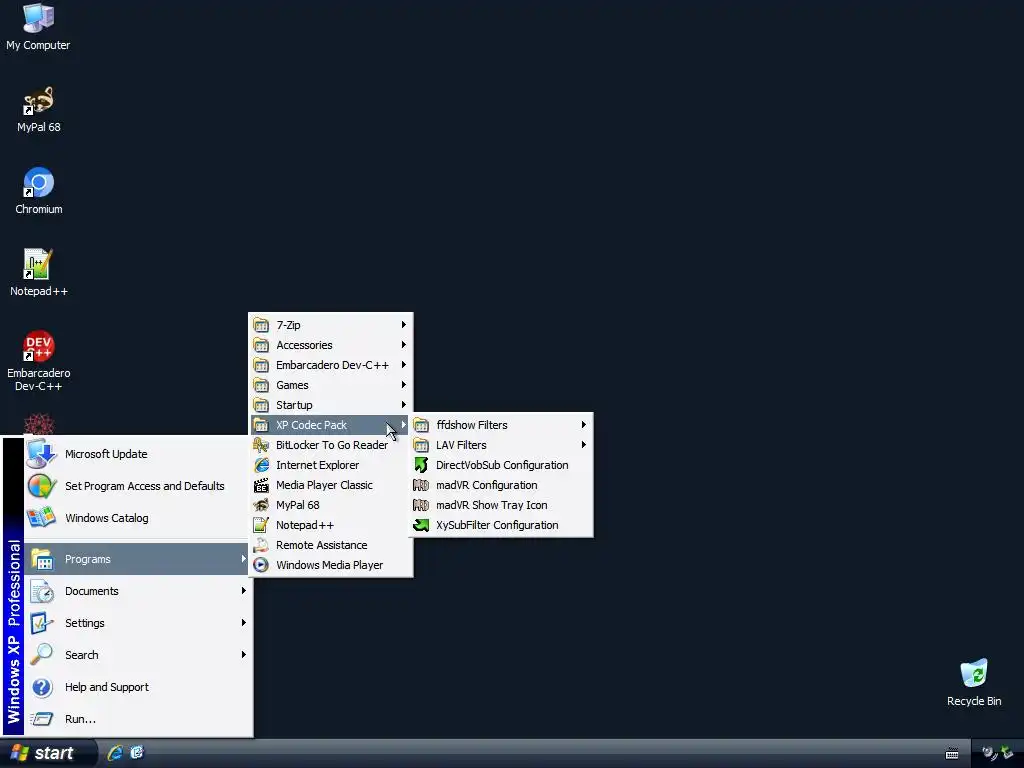Expand Embarcadero Dev-C++ folder arrow

(x=404, y=364)
